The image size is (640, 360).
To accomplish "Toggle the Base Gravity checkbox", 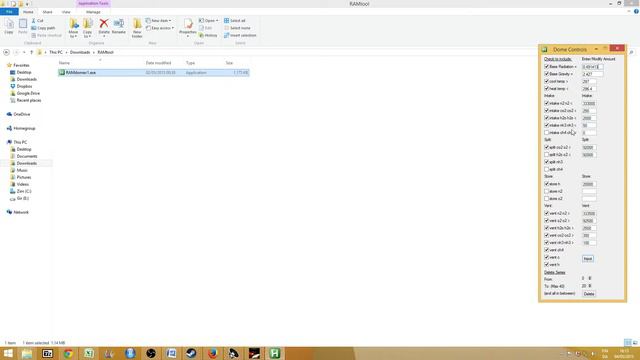I will click(x=547, y=74).
